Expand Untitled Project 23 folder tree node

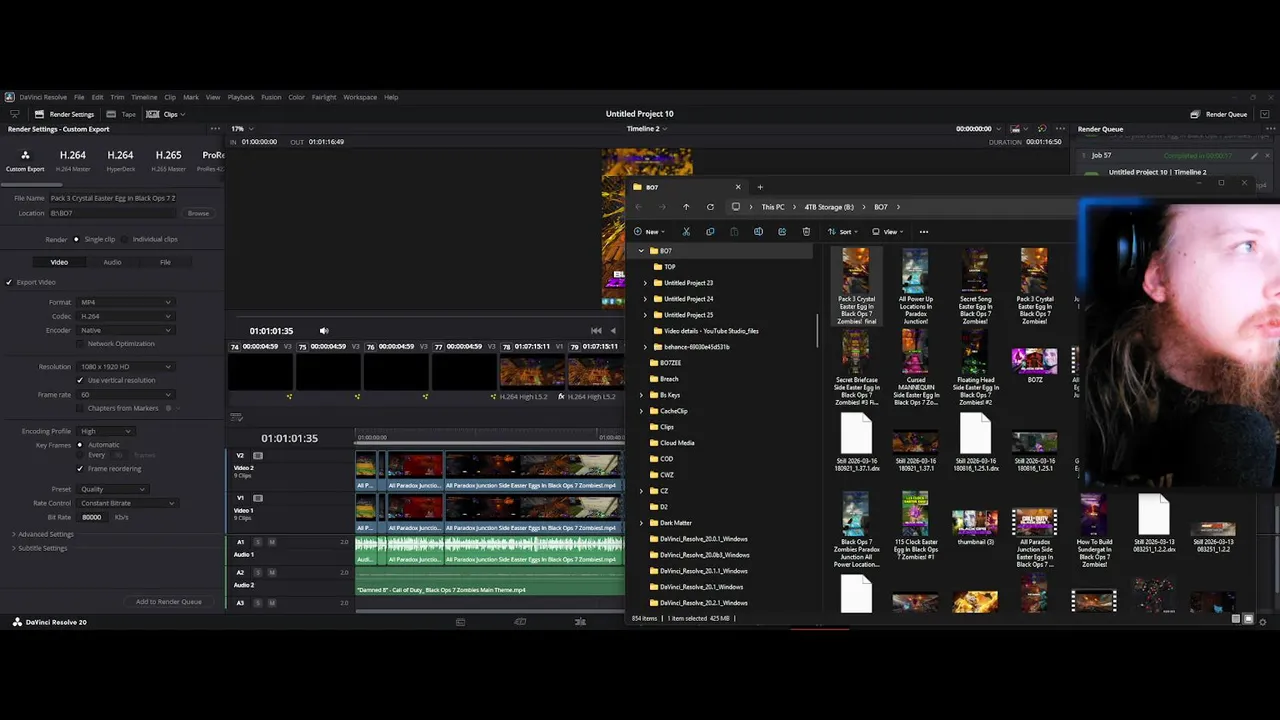point(645,283)
